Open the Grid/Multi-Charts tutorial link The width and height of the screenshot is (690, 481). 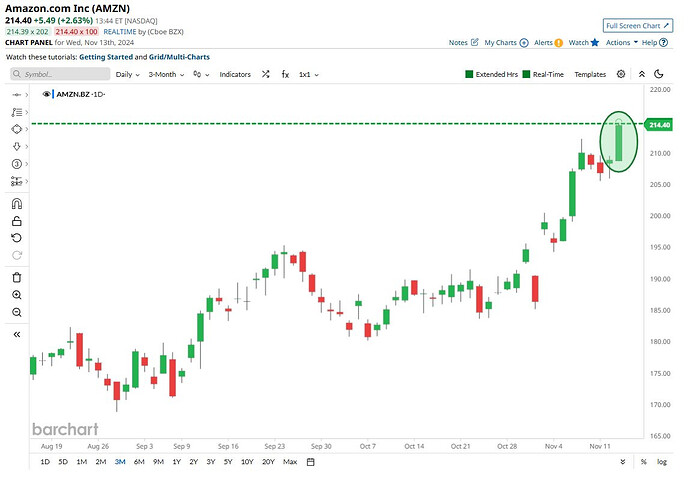(179, 57)
